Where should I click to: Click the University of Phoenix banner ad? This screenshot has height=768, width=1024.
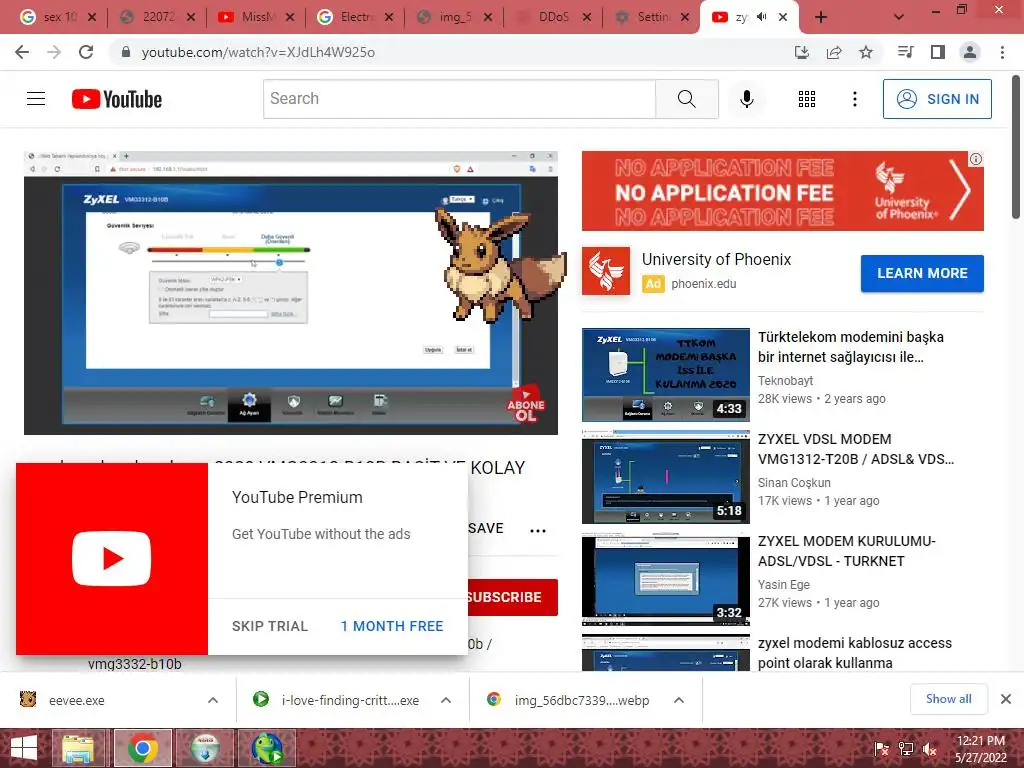click(x=782, y=191)
